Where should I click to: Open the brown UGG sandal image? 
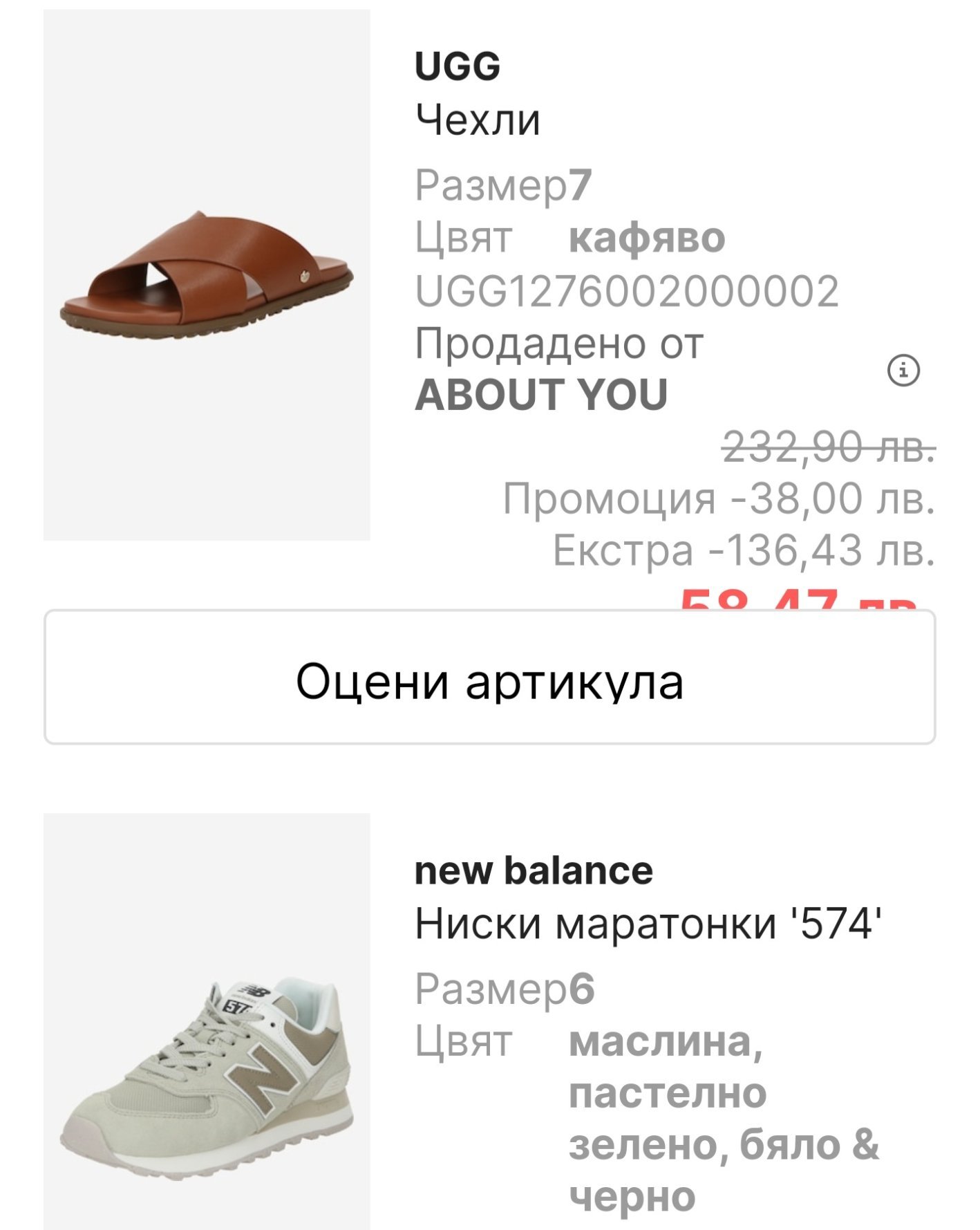point(207,274)
